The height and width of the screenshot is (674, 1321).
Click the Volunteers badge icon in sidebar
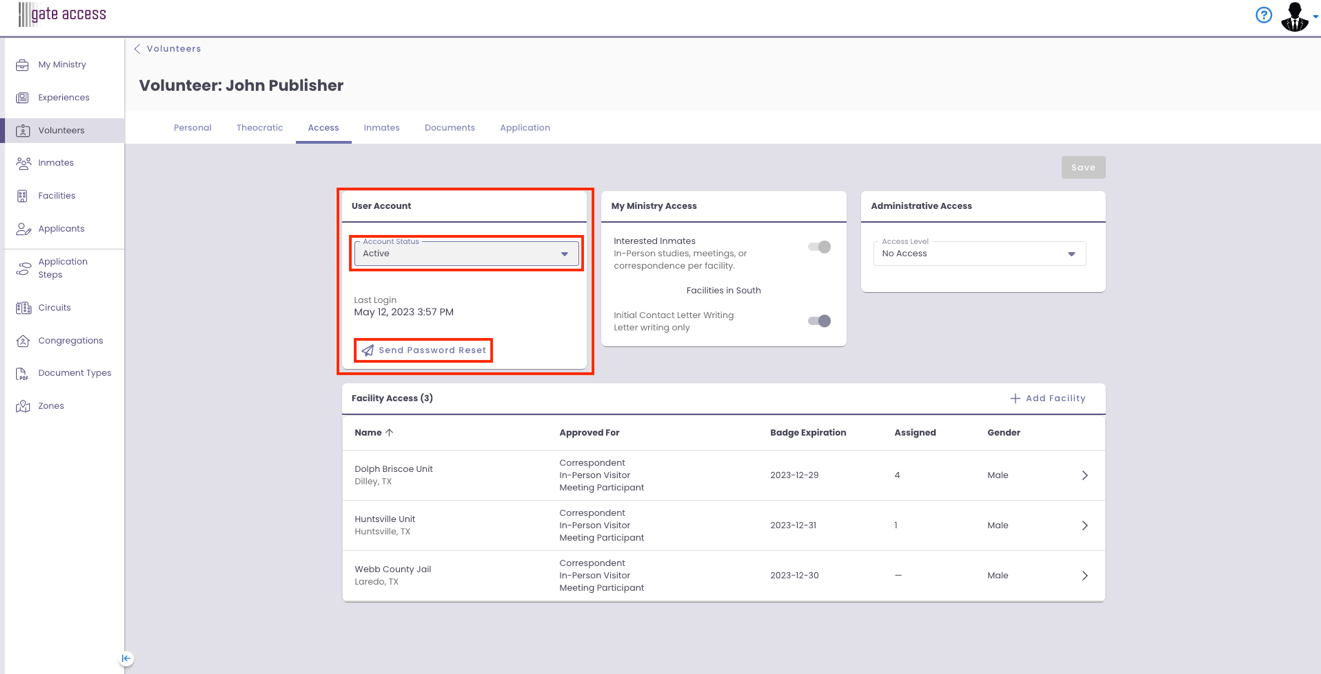pyautogui.click(x=22, y=131)
